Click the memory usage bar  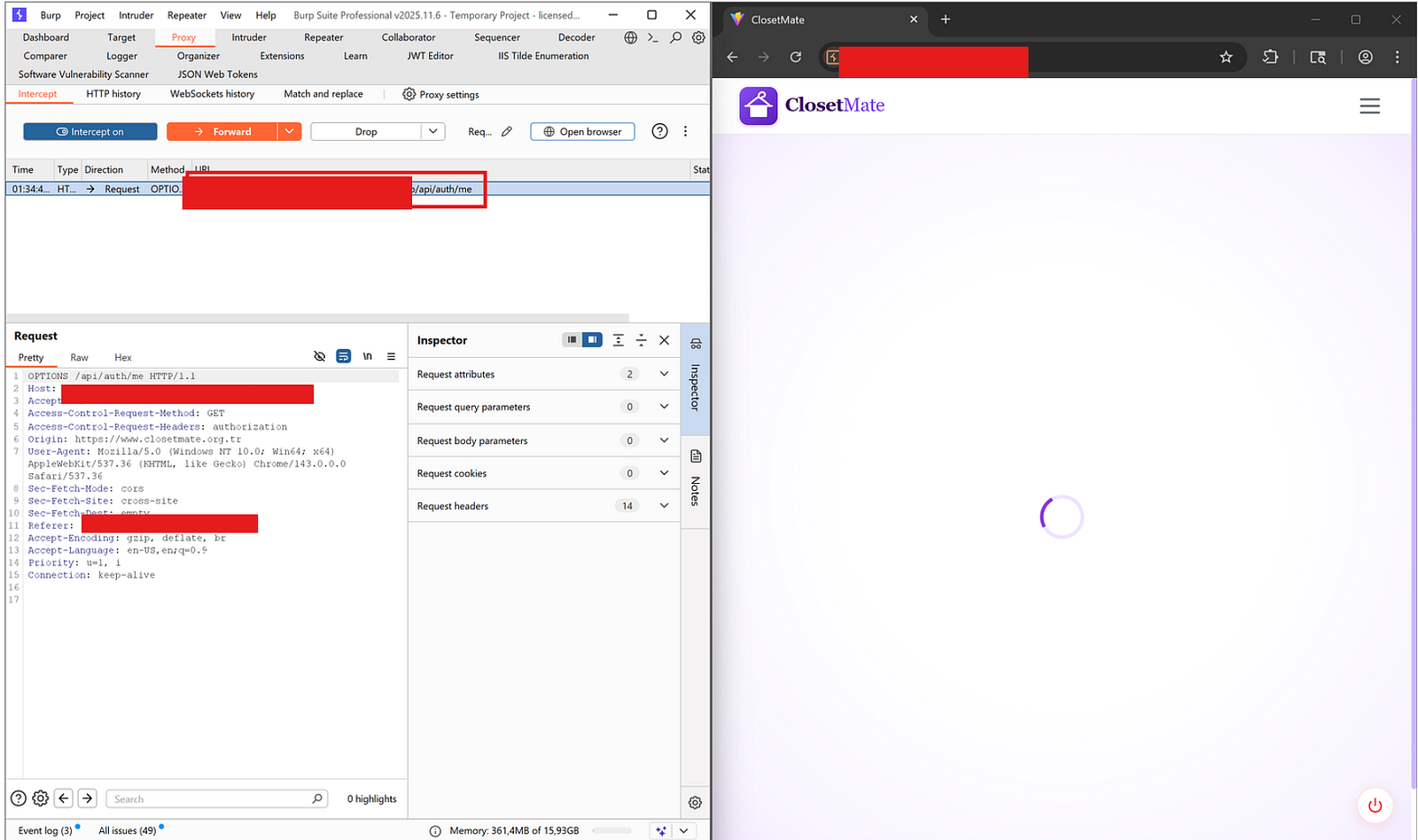tap(612, 831)
